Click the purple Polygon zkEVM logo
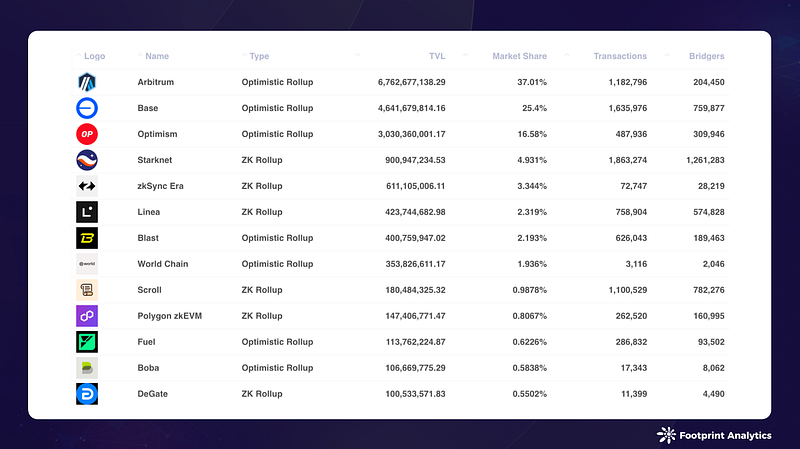This screenshot has height=449, width=800. click(x=87, y=316)
